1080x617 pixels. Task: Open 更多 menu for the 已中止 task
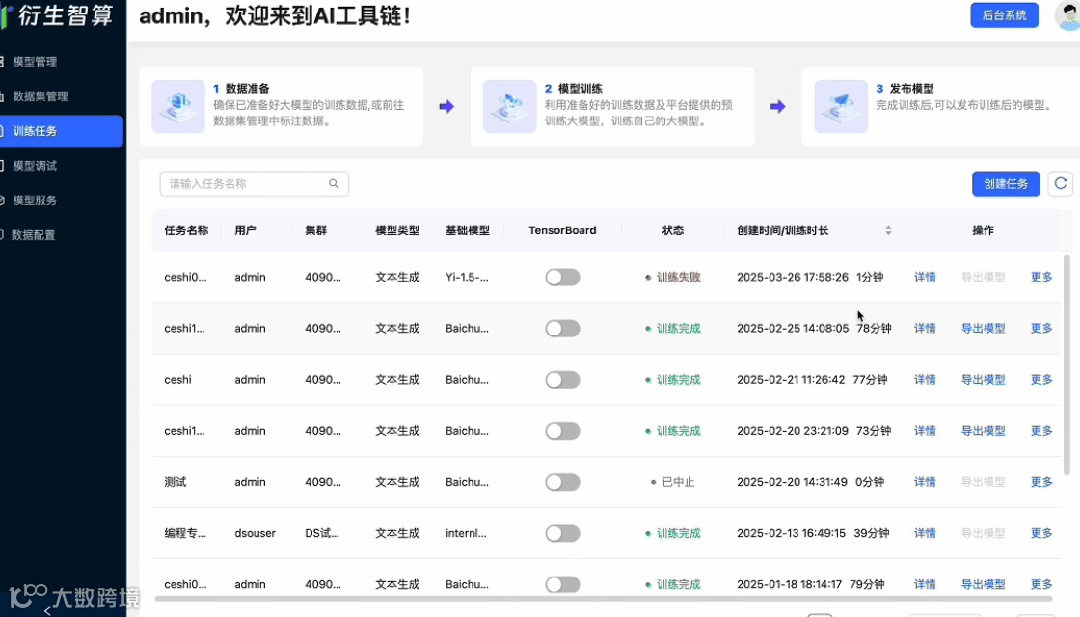click(x=1041, y=482)
